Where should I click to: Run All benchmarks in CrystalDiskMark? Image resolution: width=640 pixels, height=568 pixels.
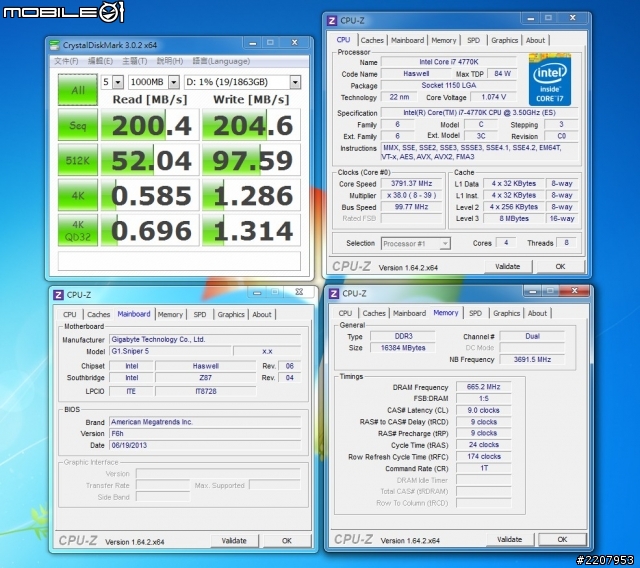coord(78,90)
